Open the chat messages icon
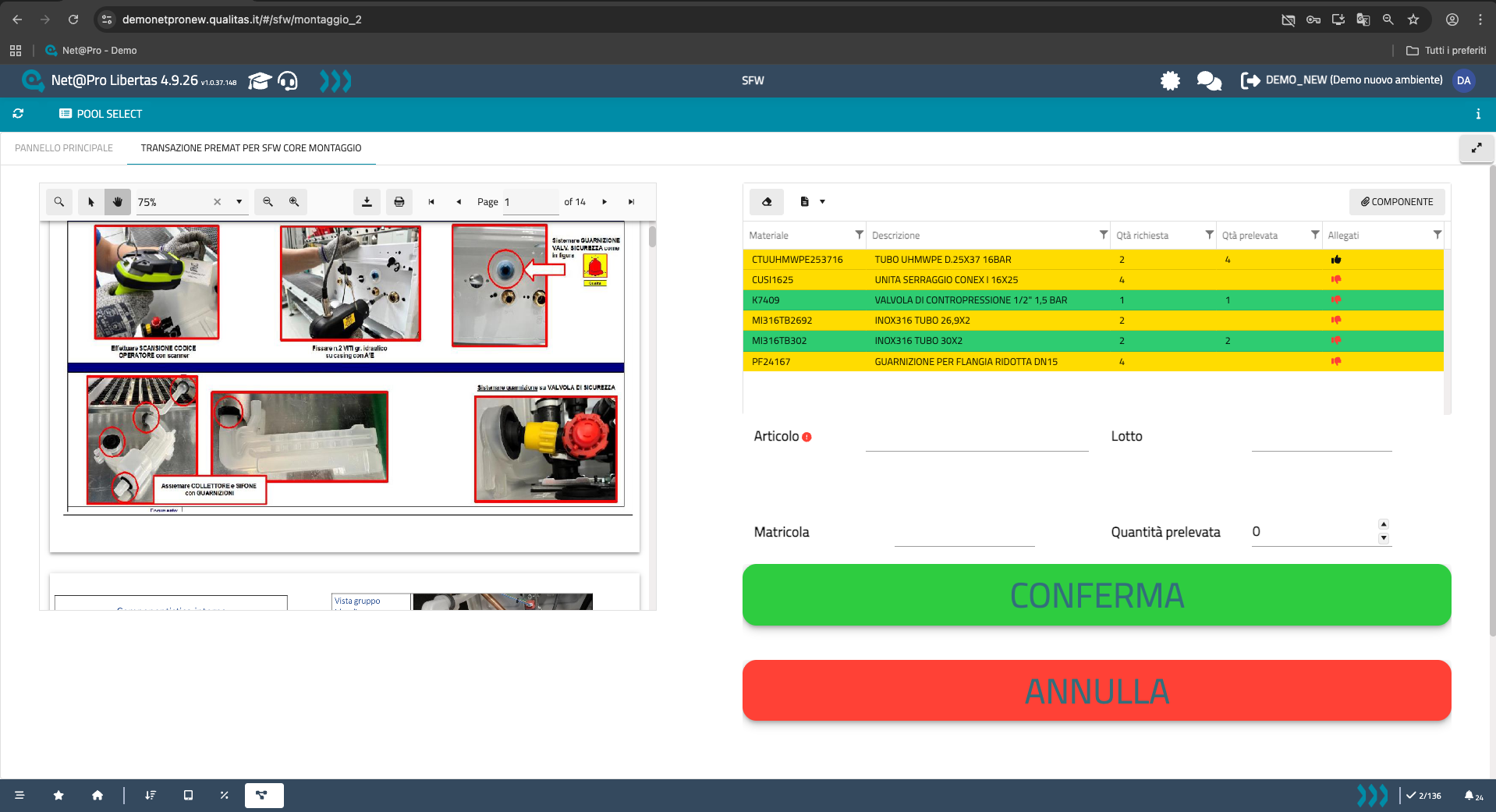This screenshot has height=812, width=1496. coord(1208,80)
